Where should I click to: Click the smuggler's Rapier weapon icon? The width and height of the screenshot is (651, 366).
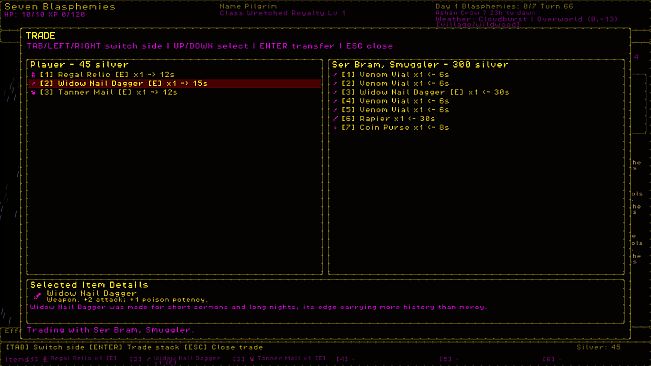(335, 119)
